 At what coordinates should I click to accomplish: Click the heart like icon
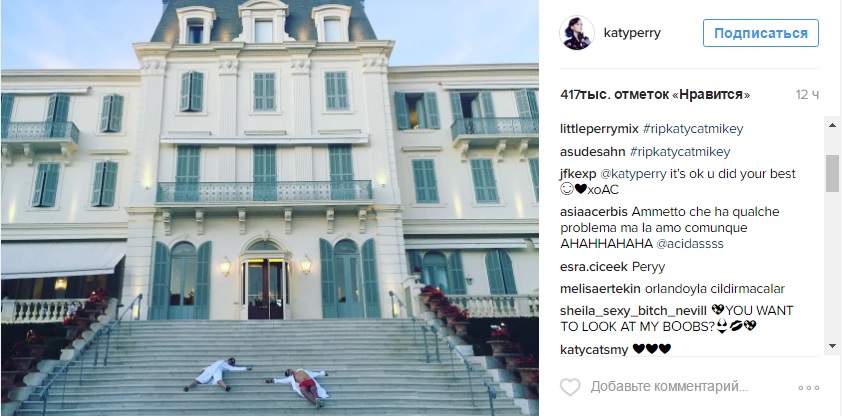point(570,386)
